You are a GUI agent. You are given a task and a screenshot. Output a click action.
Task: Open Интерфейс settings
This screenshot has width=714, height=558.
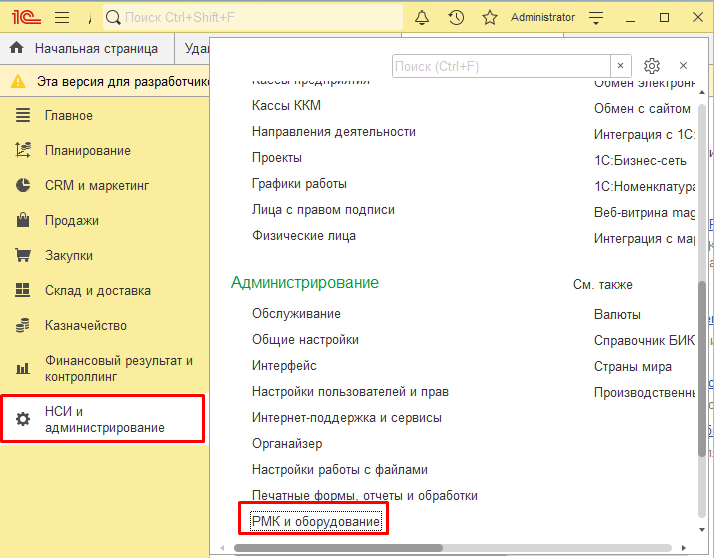click(x=284, y=365)
